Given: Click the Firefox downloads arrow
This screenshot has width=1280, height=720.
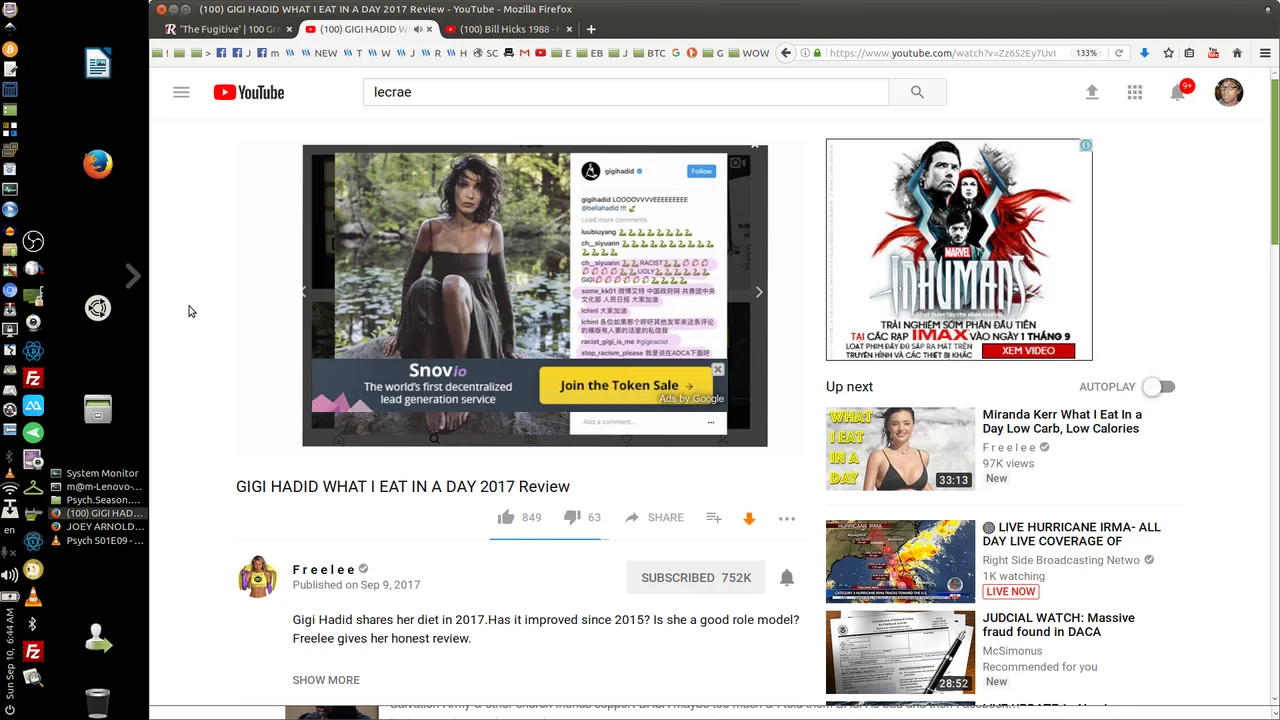Looking at the screenshot, I should pyautogui.click(x=1144, y=53).
